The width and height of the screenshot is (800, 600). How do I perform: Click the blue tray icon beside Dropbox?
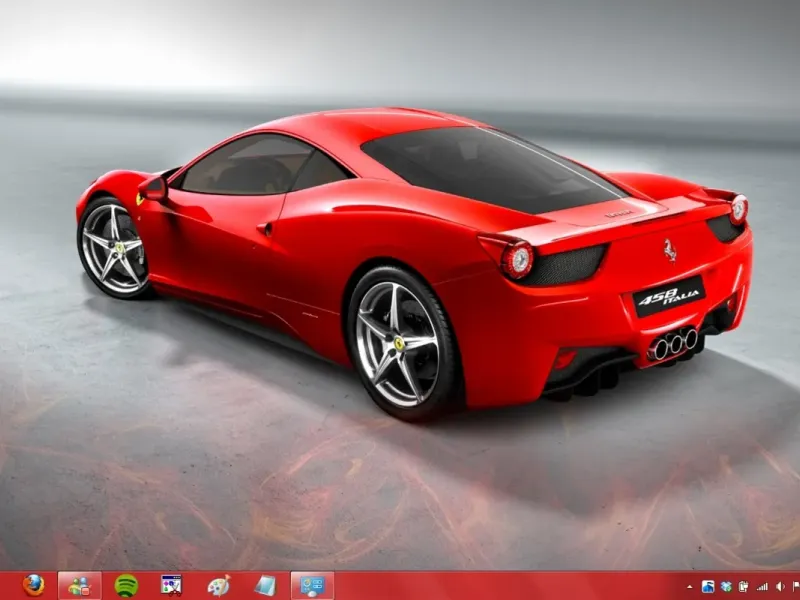(x=708, y=586)
